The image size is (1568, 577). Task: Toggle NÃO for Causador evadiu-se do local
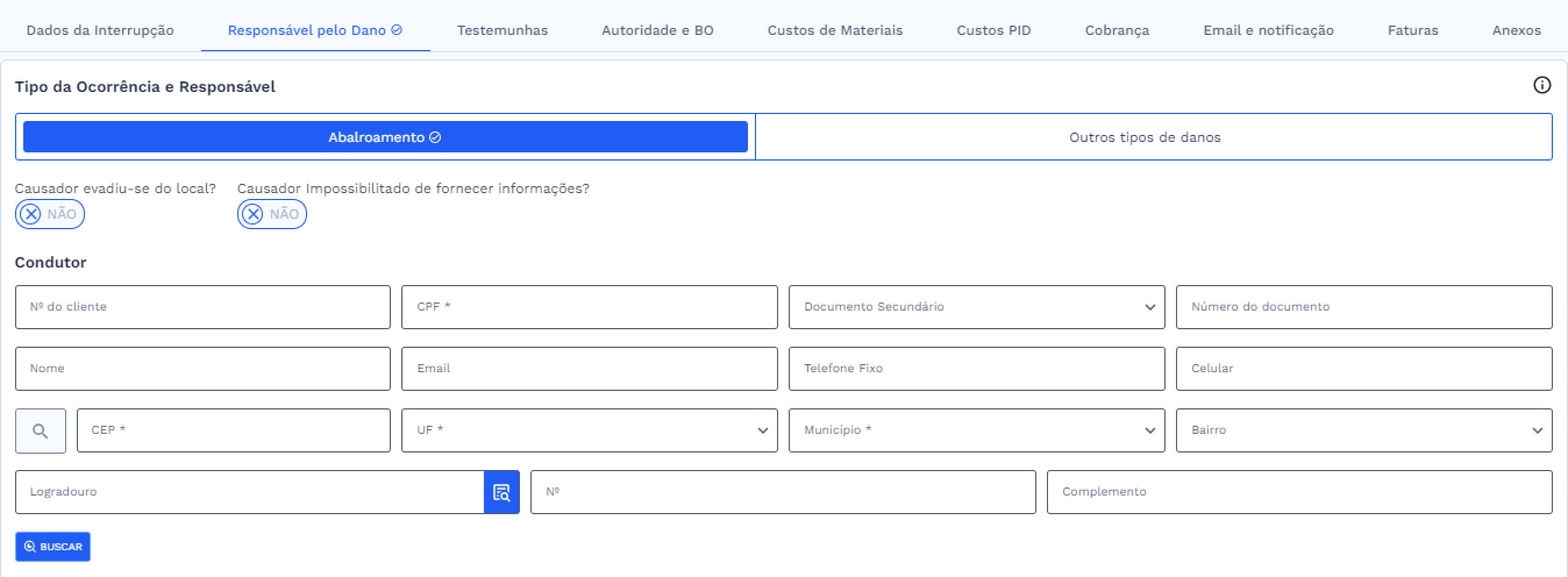(x=49, y=214)
